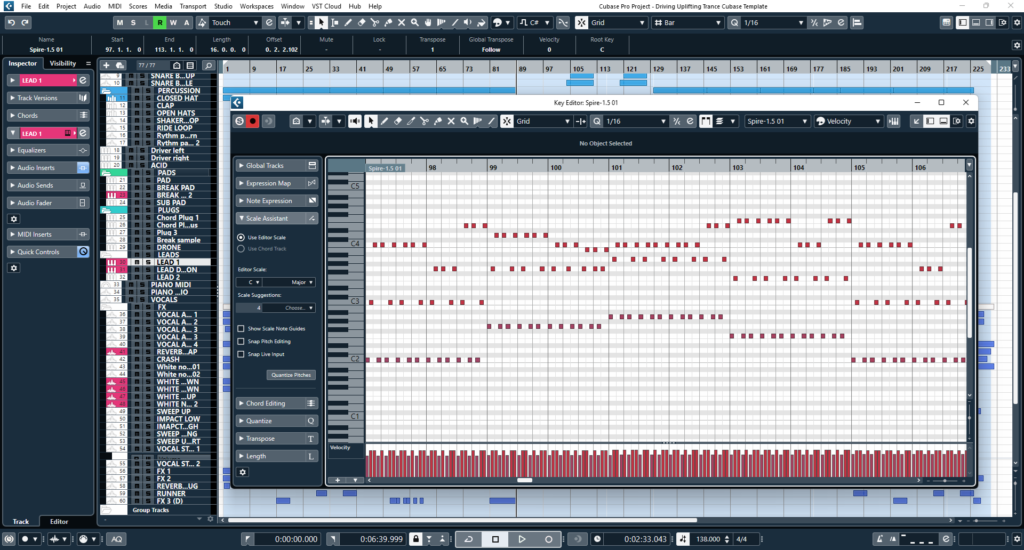This screenshot has width=1024, height=550.
Task: Click the Record button in transport bar
Action: 549,539
